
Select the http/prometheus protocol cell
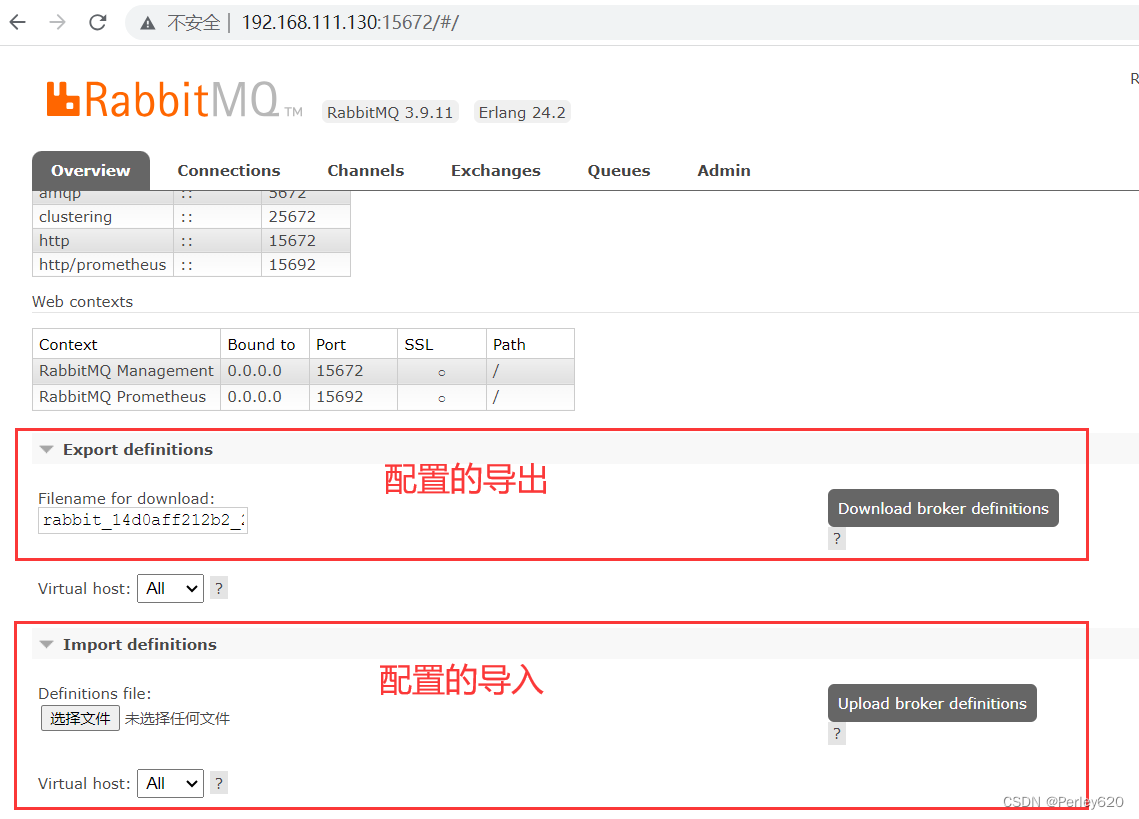[102, 265]
